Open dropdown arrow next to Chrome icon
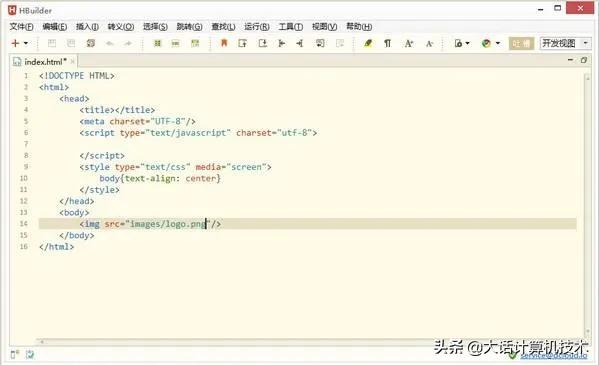Screen dimensions: 599x365 point(498,43)
